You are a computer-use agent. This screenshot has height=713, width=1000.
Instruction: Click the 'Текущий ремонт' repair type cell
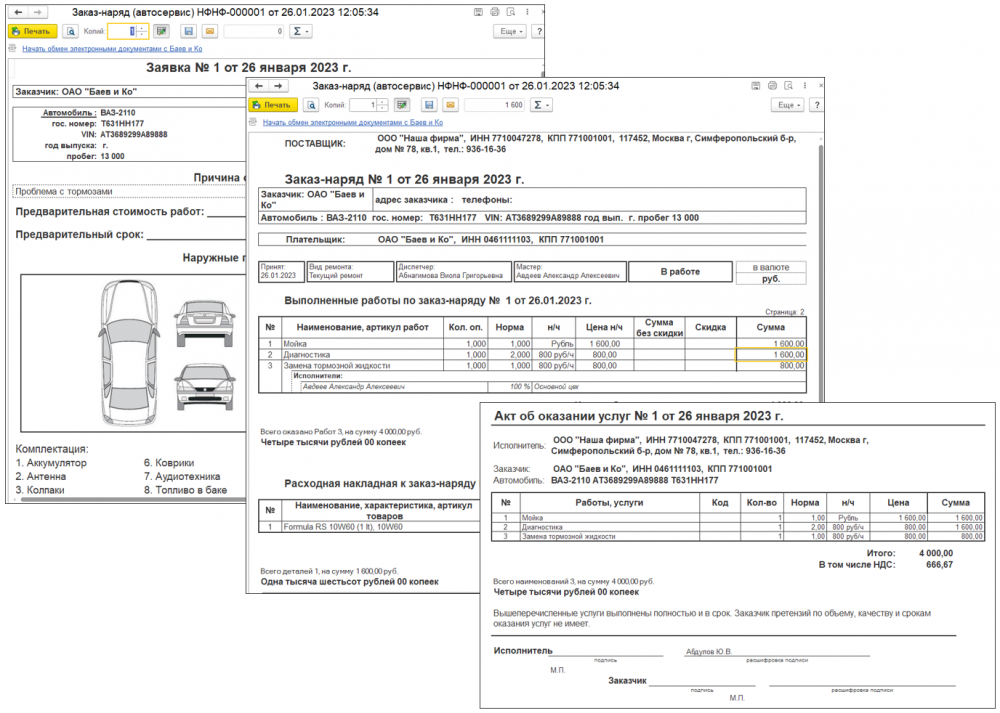pos(350,272)
